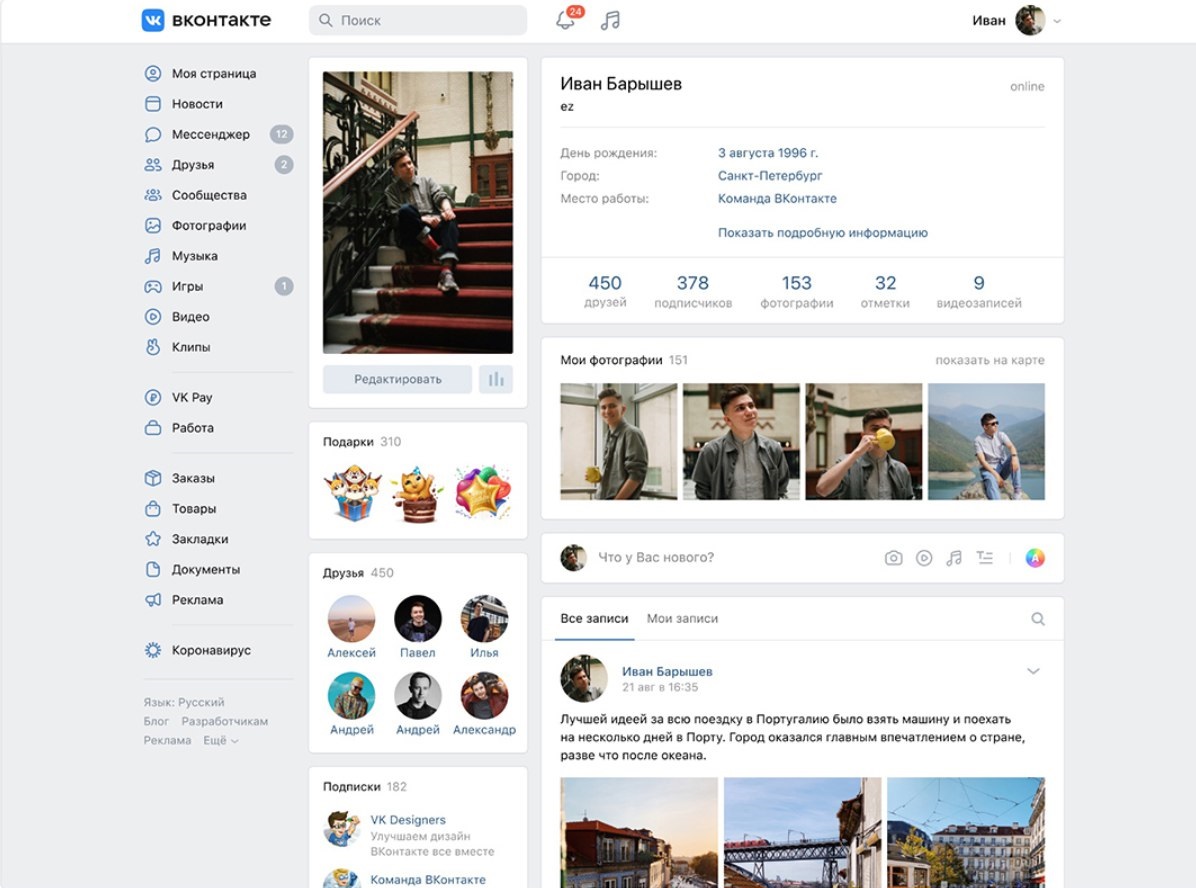Open post options chevron on Иван's post
1196x888 pixels.
tap(1033, 671)
